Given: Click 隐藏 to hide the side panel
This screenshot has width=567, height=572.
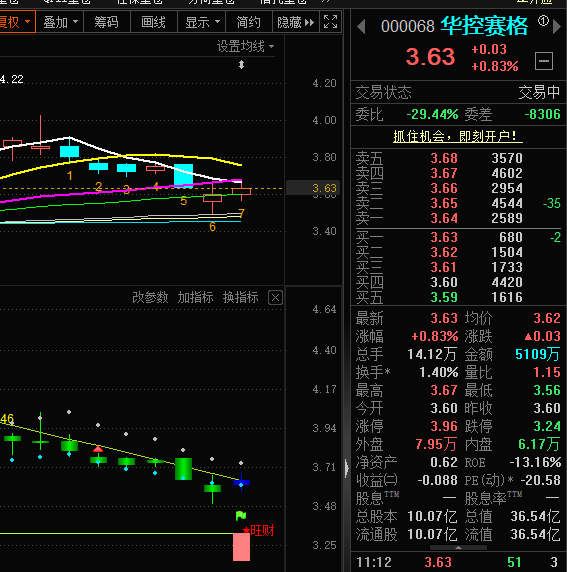Looking at the screenshot, I should (296, 22).
